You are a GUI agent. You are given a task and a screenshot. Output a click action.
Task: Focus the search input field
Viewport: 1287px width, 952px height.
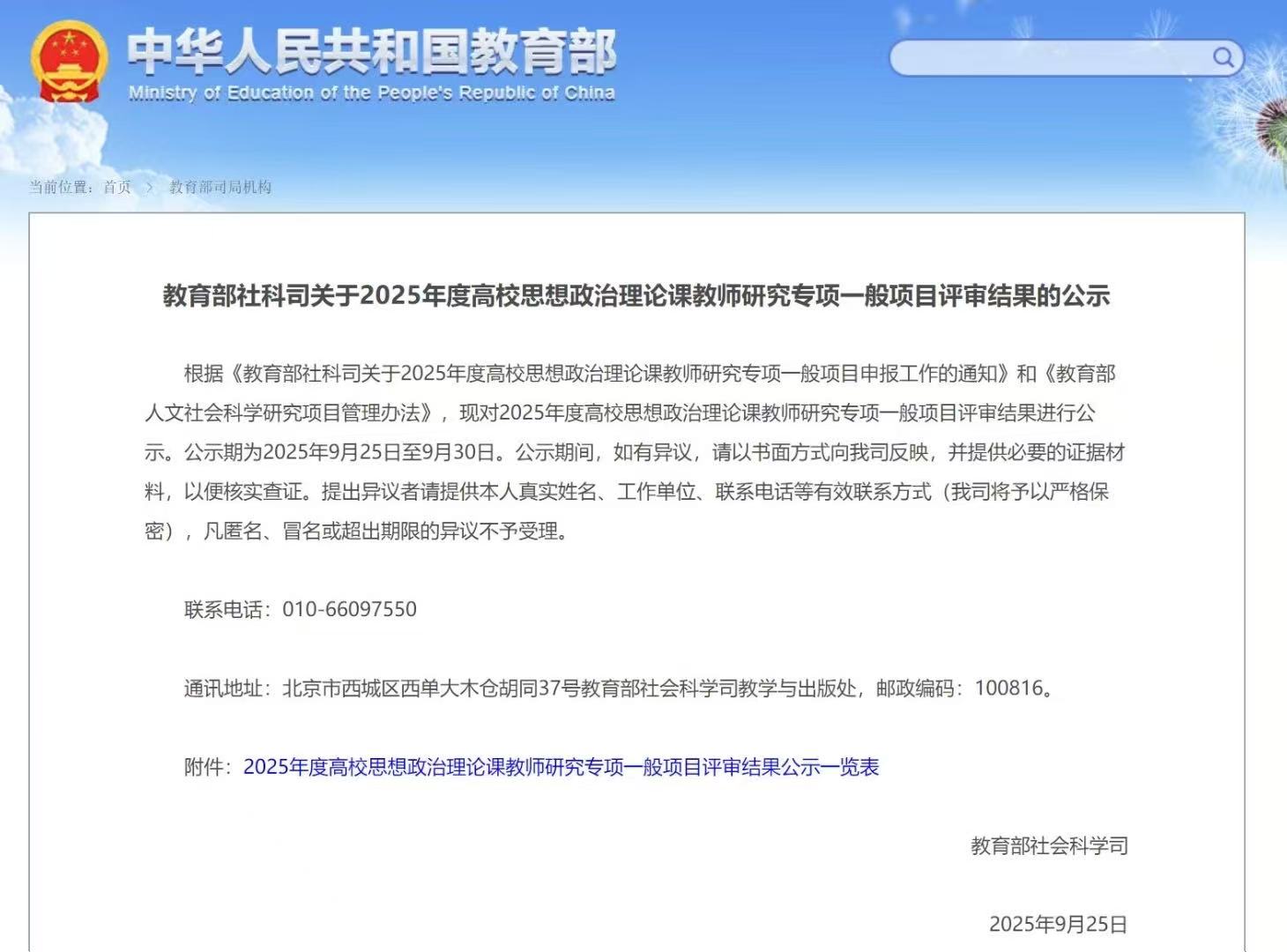click(1049, 58)
